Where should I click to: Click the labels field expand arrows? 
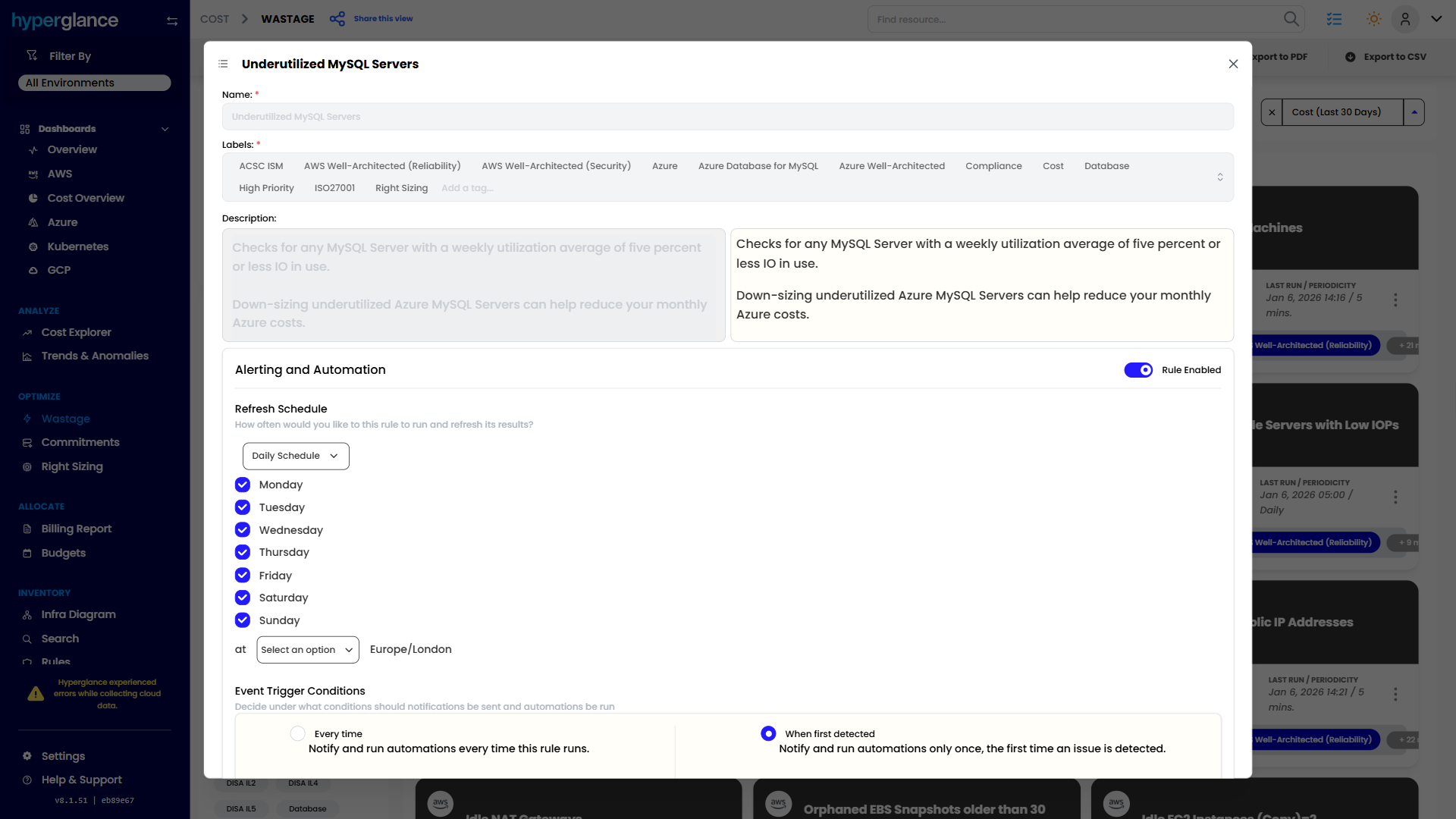coord(1219,177)
